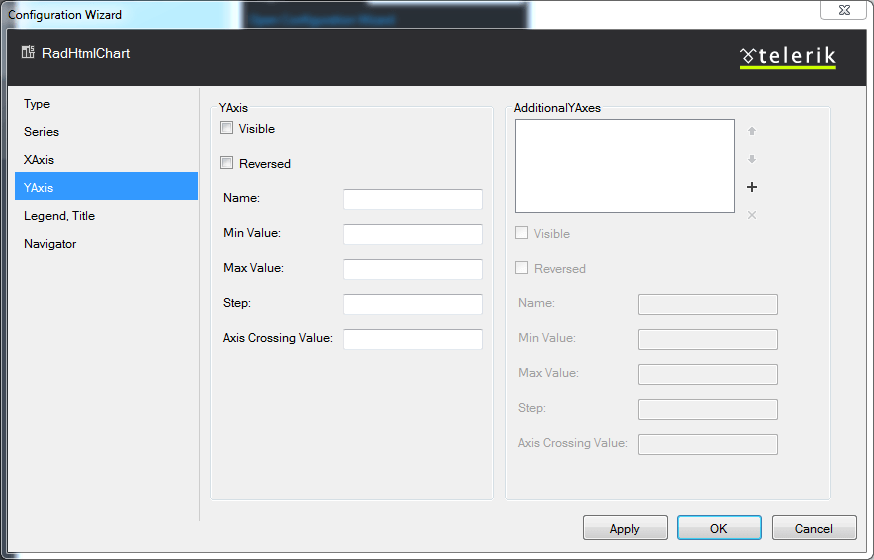
Task: Open the Type section
Action: pyautogui.click(x=37, y=104)
